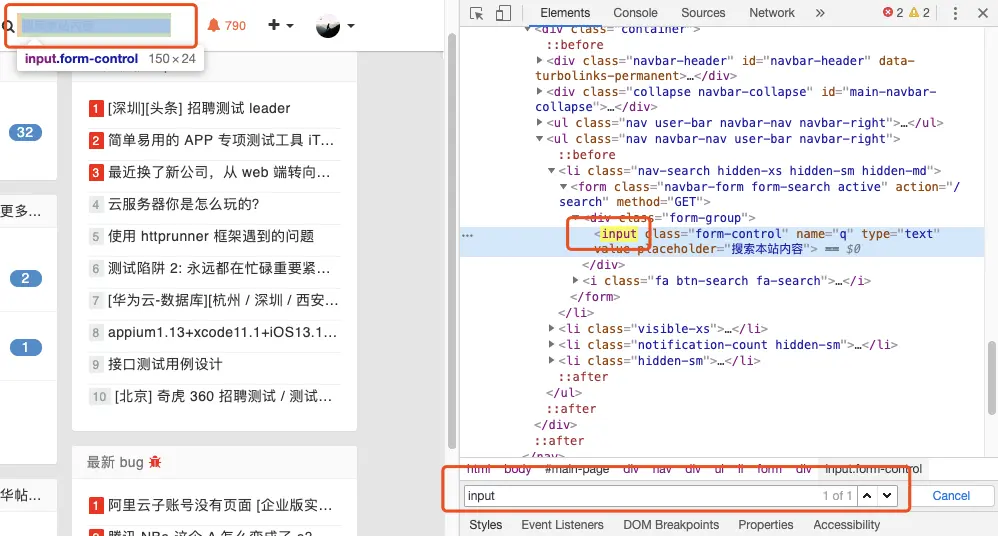Open topic appium1.13+xcode11.1
This screenshot has width=998, height=536.
[222, 332]
